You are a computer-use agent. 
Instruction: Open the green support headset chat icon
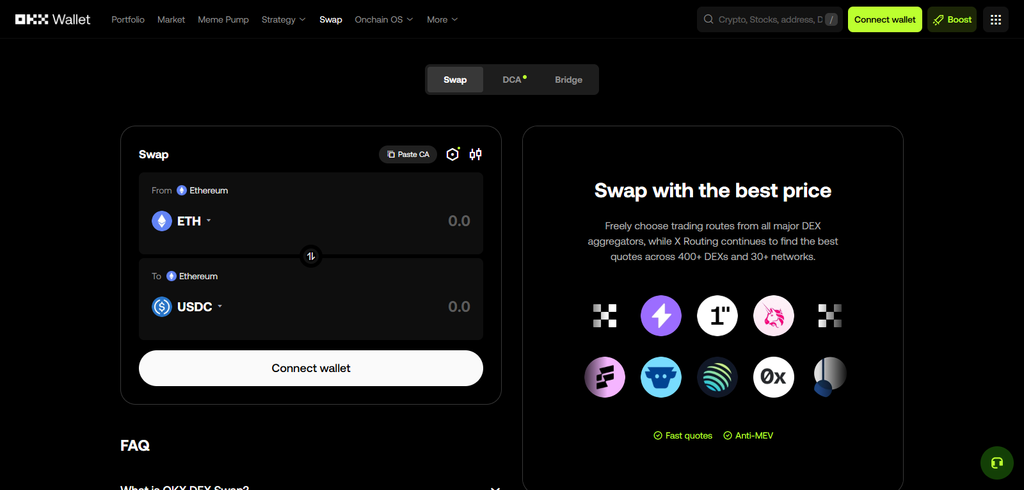pyautogui.click(x=997, y=463)
